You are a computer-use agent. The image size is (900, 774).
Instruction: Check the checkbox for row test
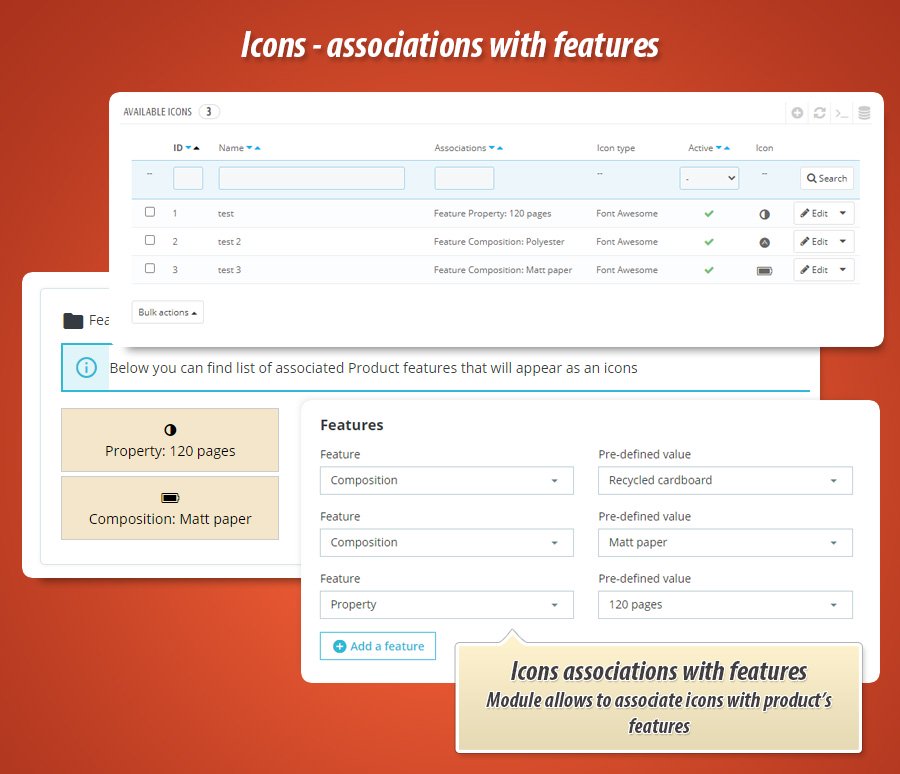(150, 212)
